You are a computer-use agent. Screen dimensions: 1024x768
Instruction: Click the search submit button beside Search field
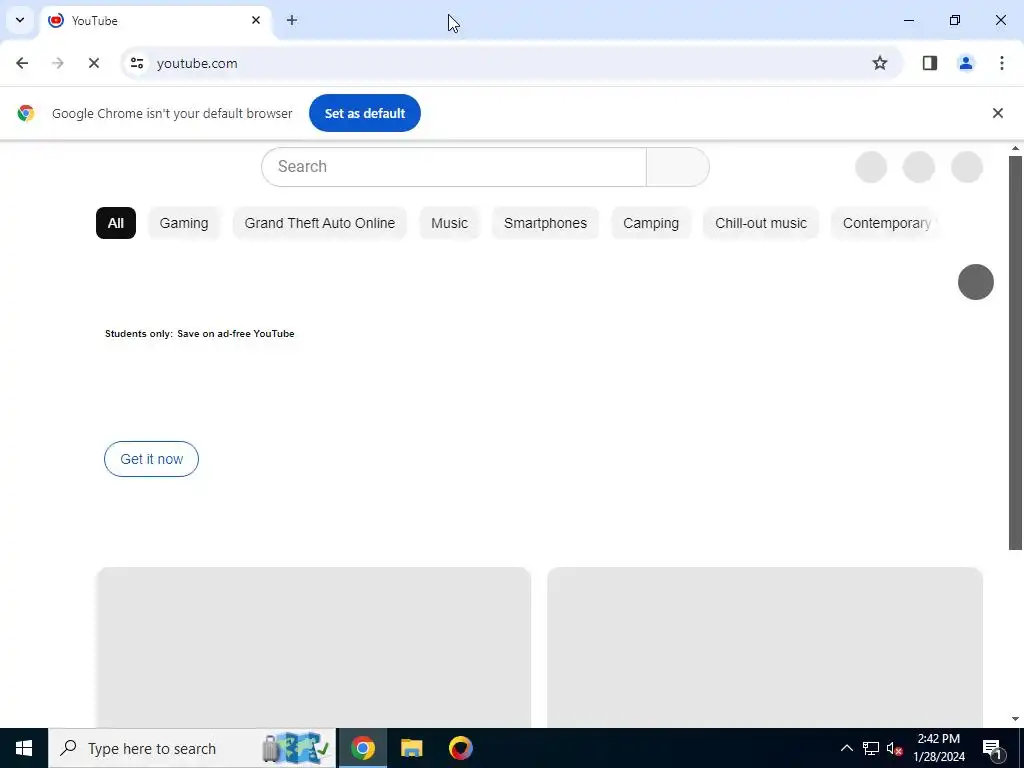point(677,167)
